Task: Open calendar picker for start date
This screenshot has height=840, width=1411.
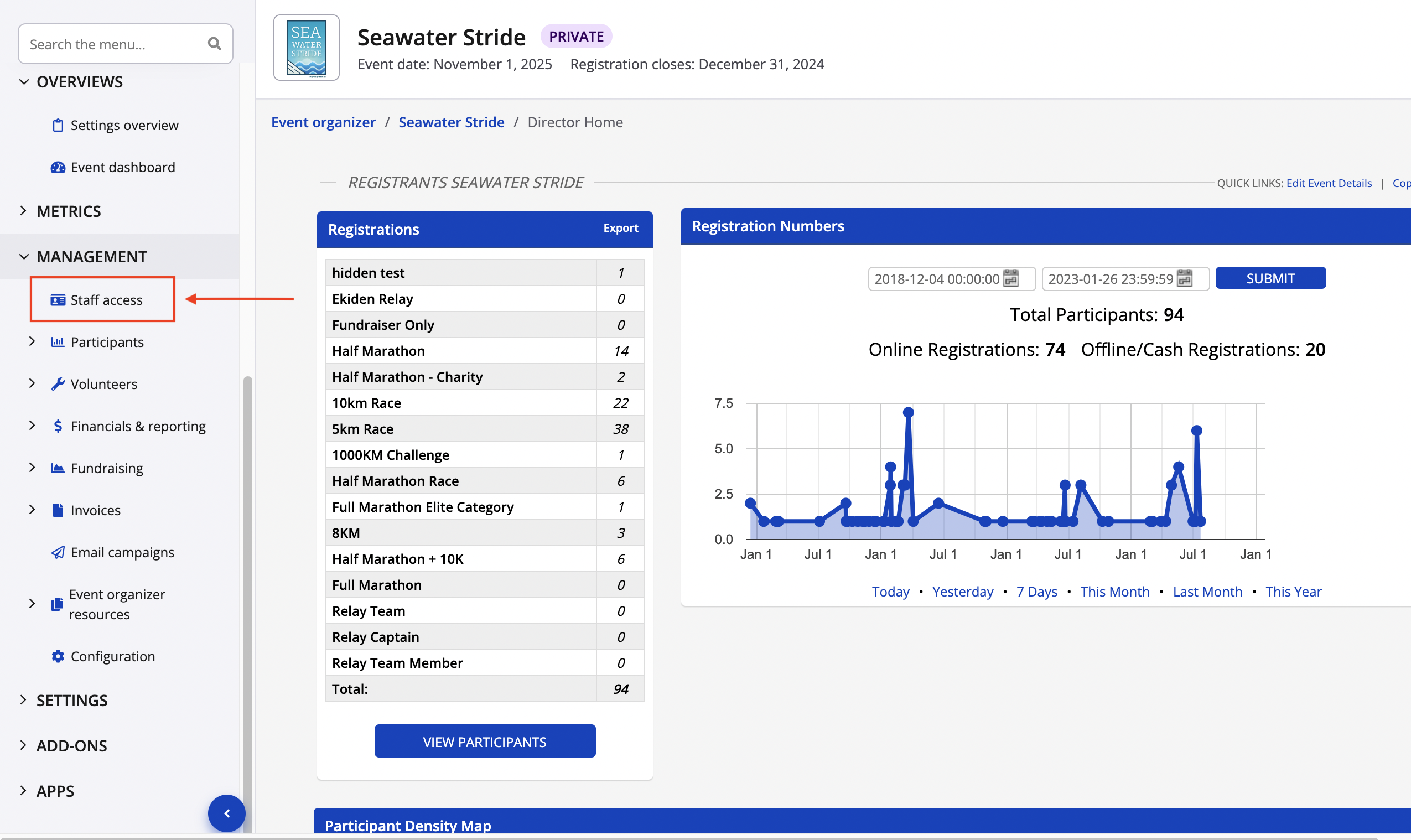Action: click(1010, 278)
